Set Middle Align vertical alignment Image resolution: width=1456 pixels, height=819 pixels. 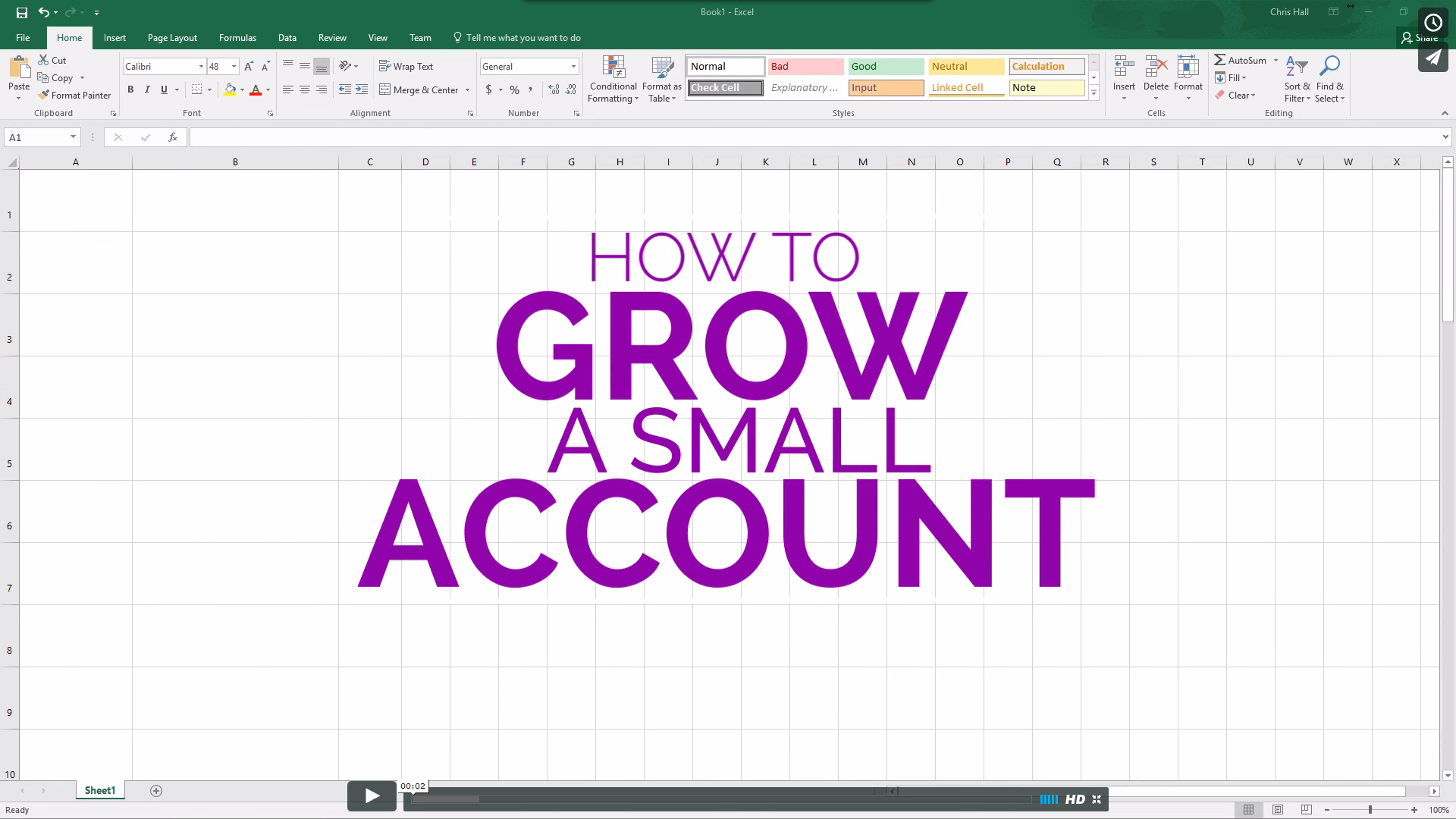[305, 66]
